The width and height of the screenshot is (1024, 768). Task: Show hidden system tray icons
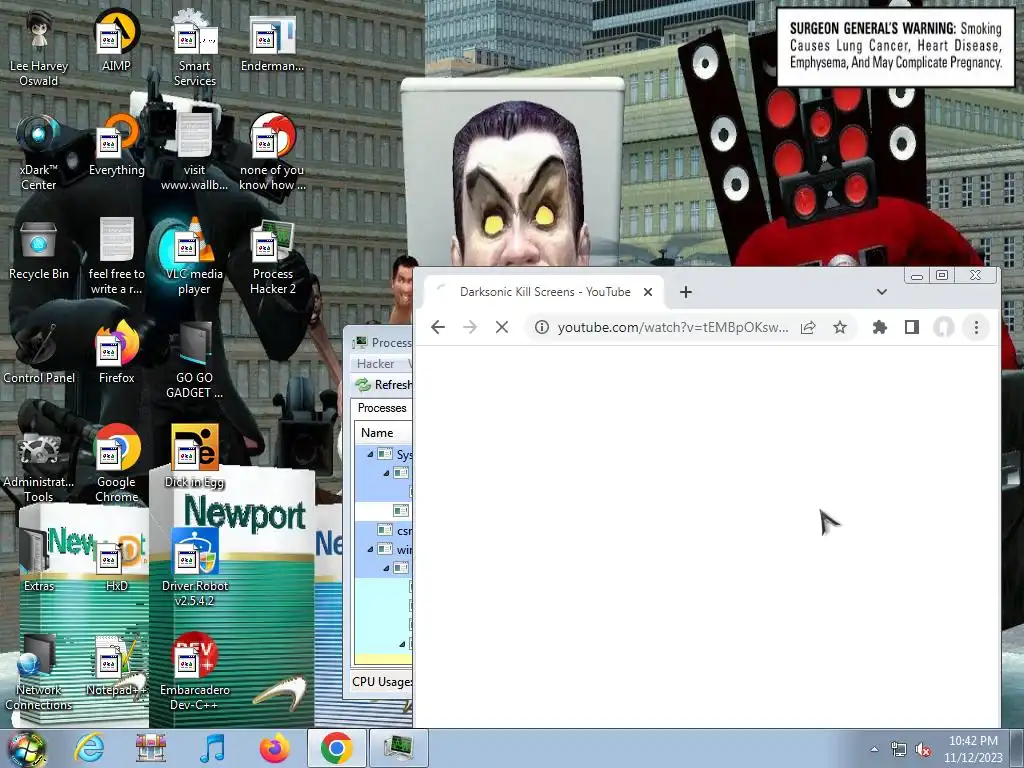coord(874,749)
